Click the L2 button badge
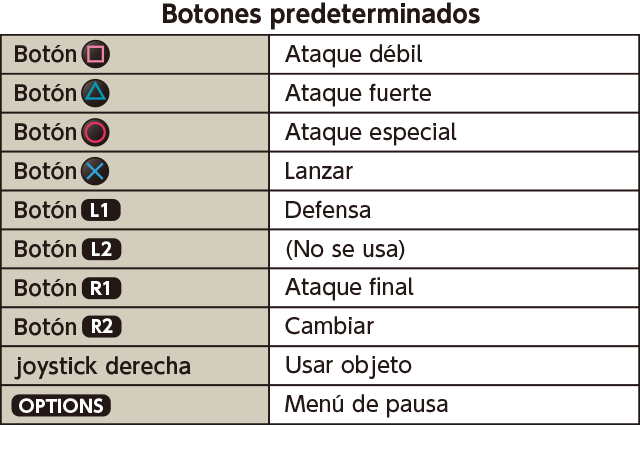 pos(102,249)
